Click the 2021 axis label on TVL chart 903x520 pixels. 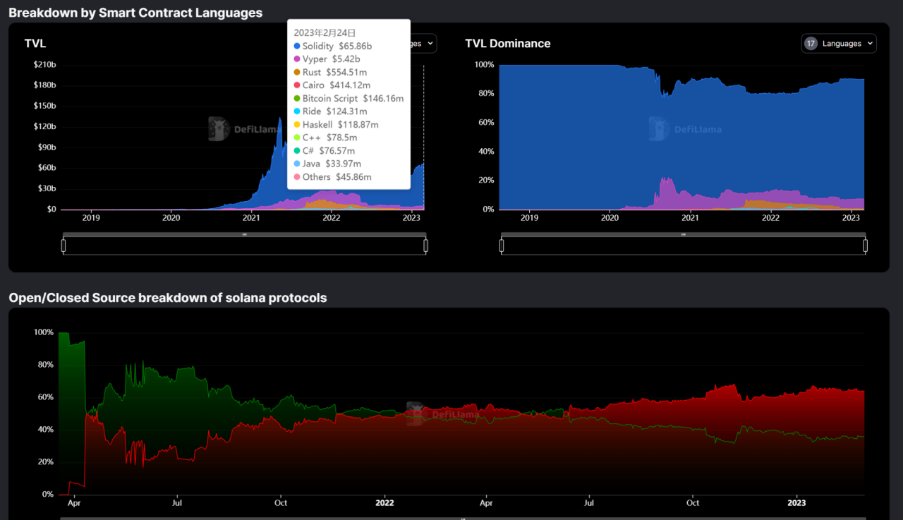point(251,218)
